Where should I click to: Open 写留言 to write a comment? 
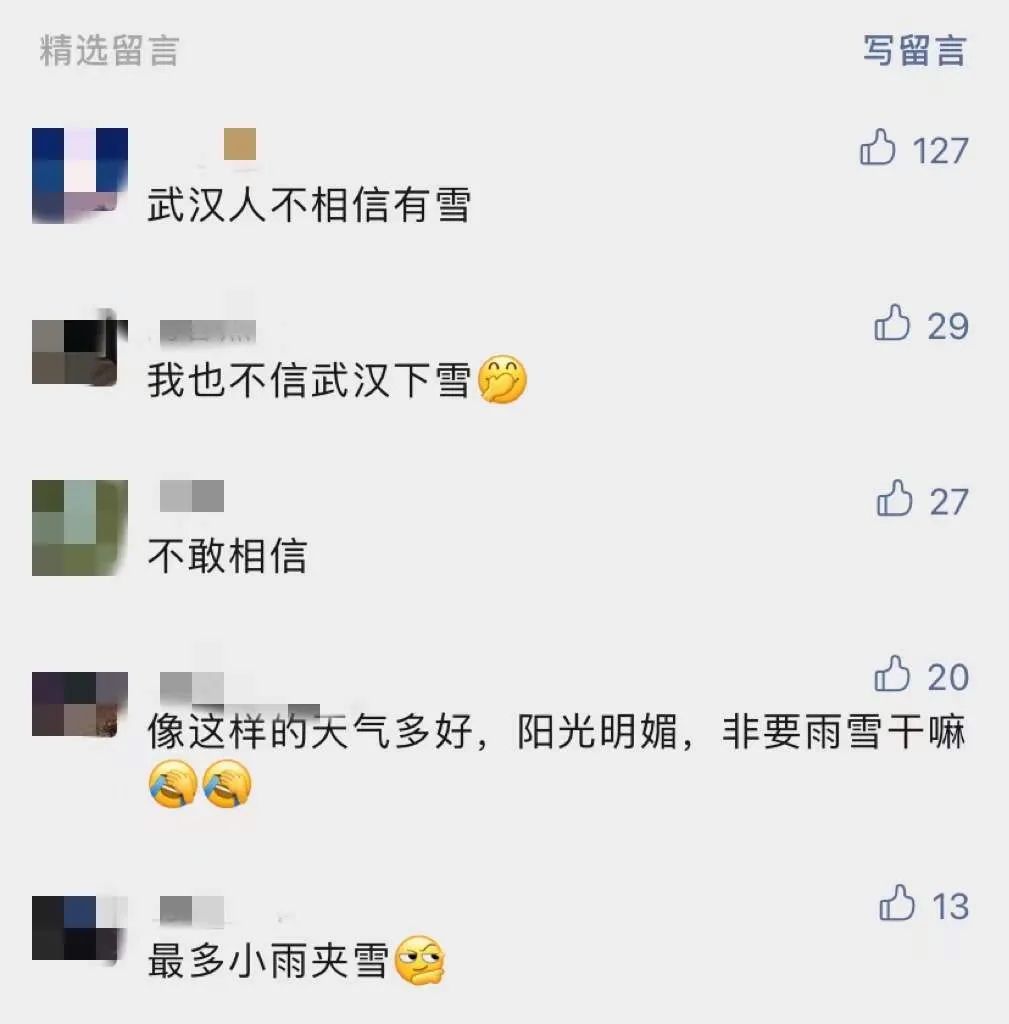click(914, 50)
